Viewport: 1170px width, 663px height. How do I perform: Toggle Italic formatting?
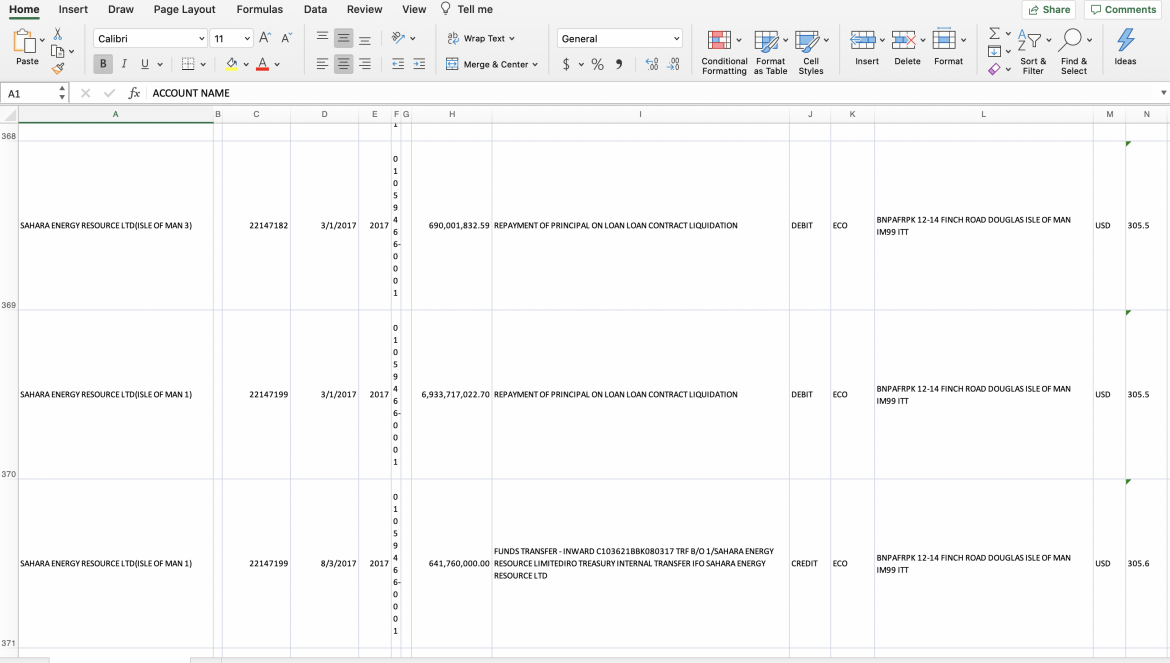coord(124,64)
